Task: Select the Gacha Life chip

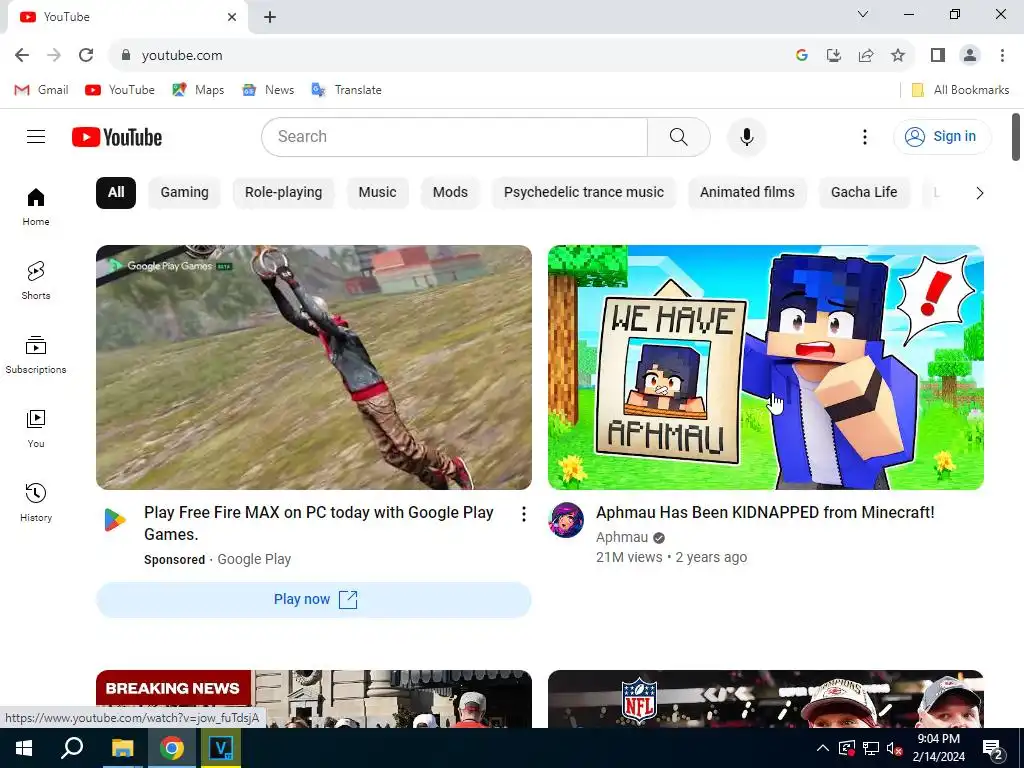Action: coord(864,193)
